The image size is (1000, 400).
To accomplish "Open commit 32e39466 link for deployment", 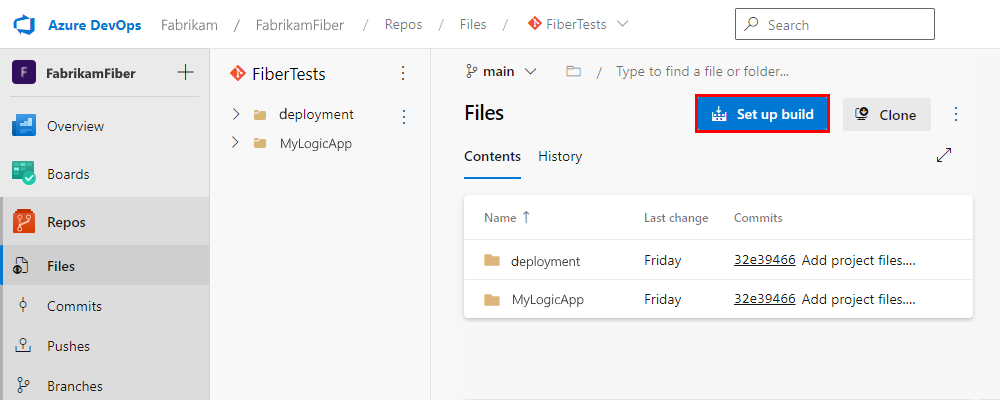I will [764, 260].
